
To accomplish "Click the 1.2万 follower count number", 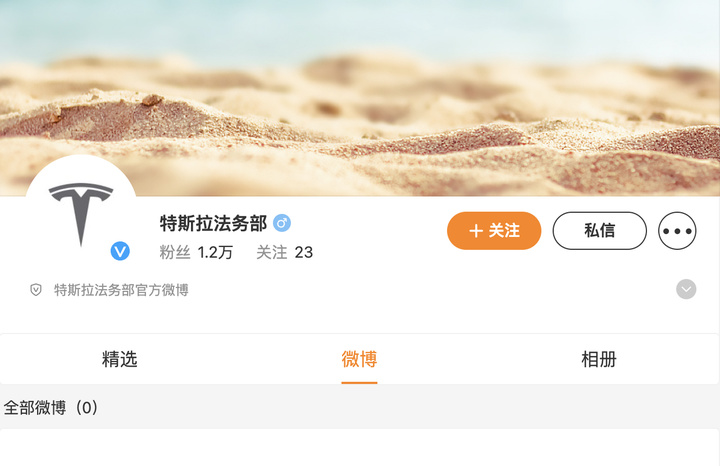I will pos(215,252).
